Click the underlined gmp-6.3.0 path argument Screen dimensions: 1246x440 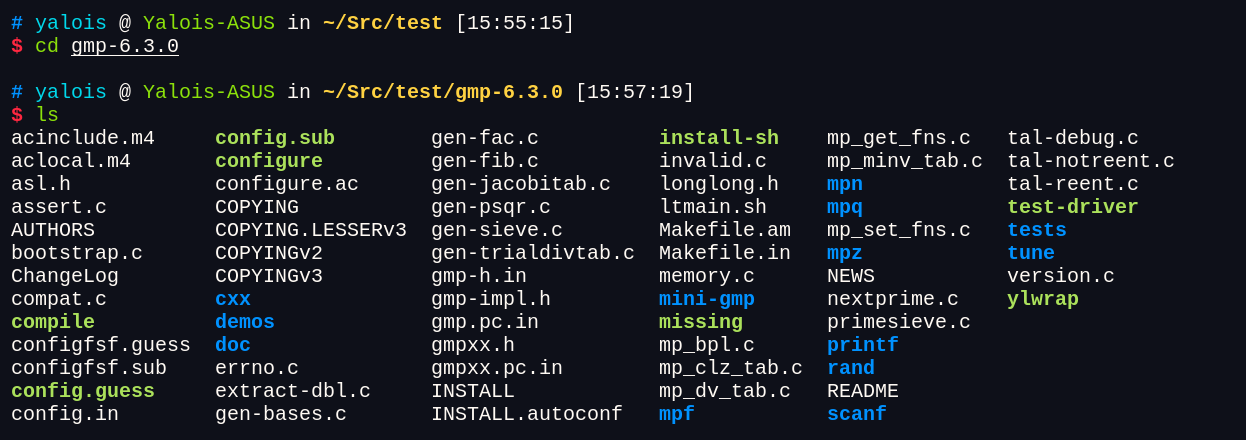point(125,46)
